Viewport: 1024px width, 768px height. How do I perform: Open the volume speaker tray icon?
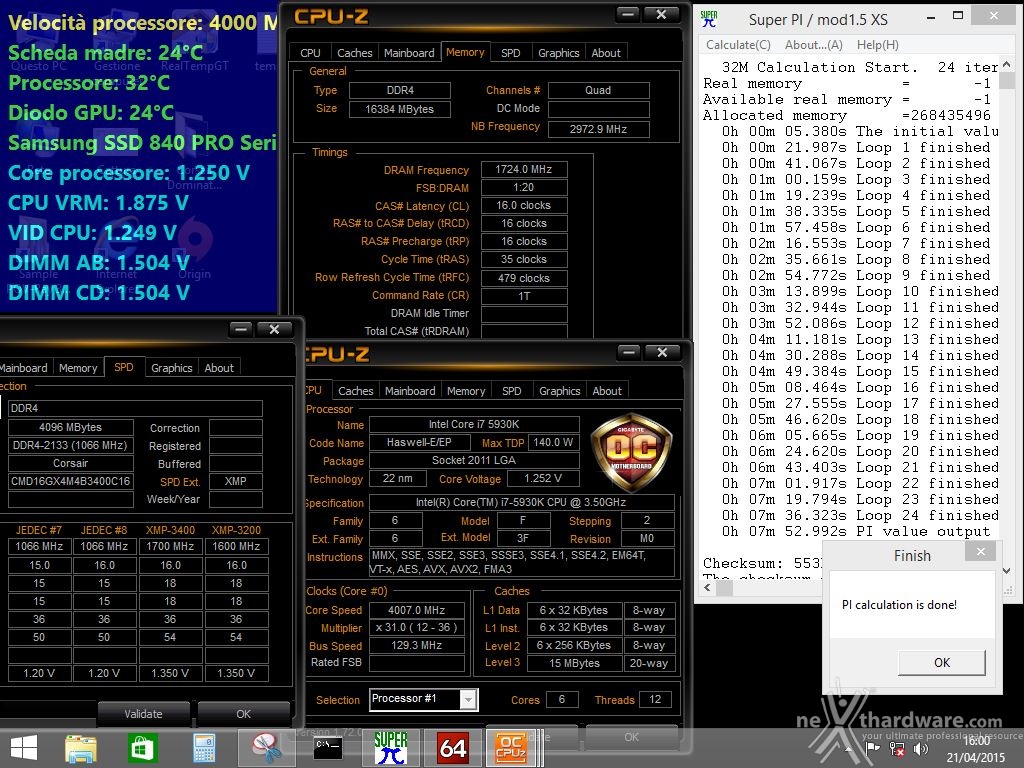pos(921,749)
